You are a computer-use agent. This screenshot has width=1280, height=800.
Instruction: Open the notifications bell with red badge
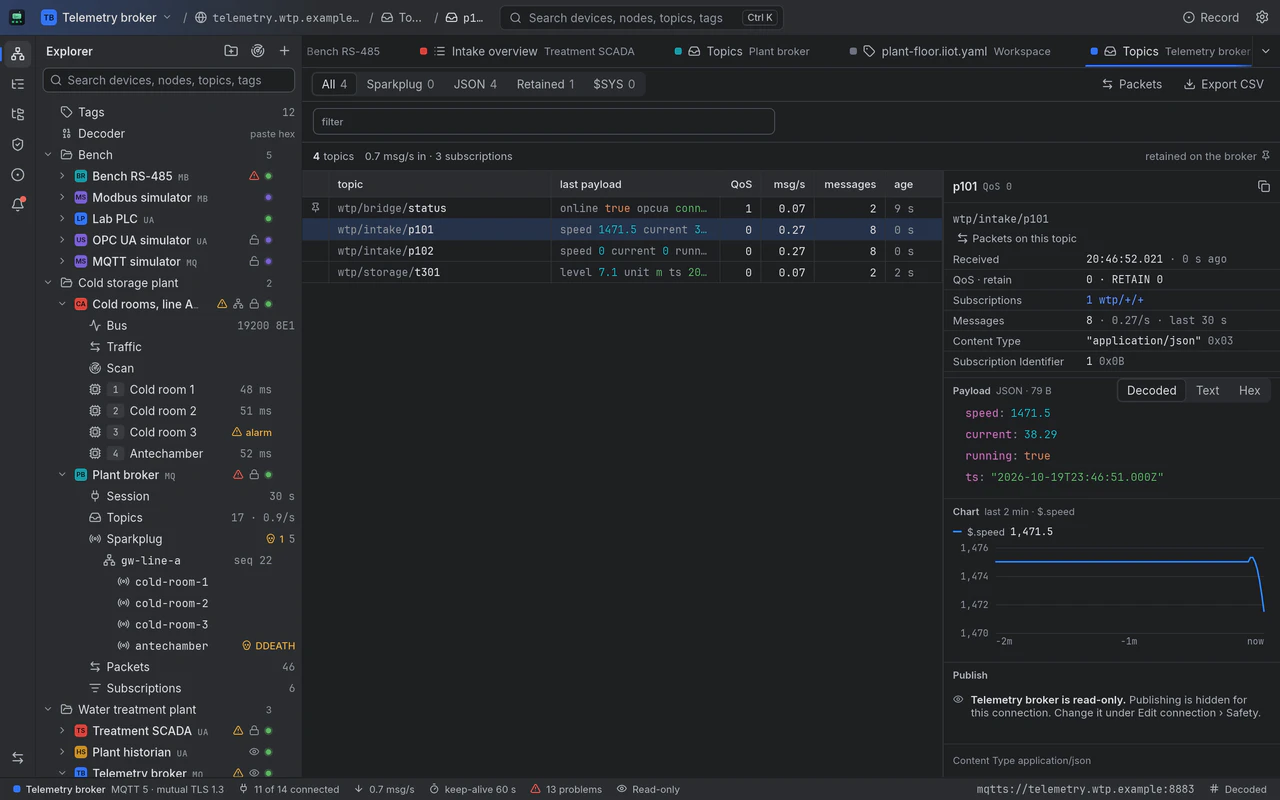point(17,204)
